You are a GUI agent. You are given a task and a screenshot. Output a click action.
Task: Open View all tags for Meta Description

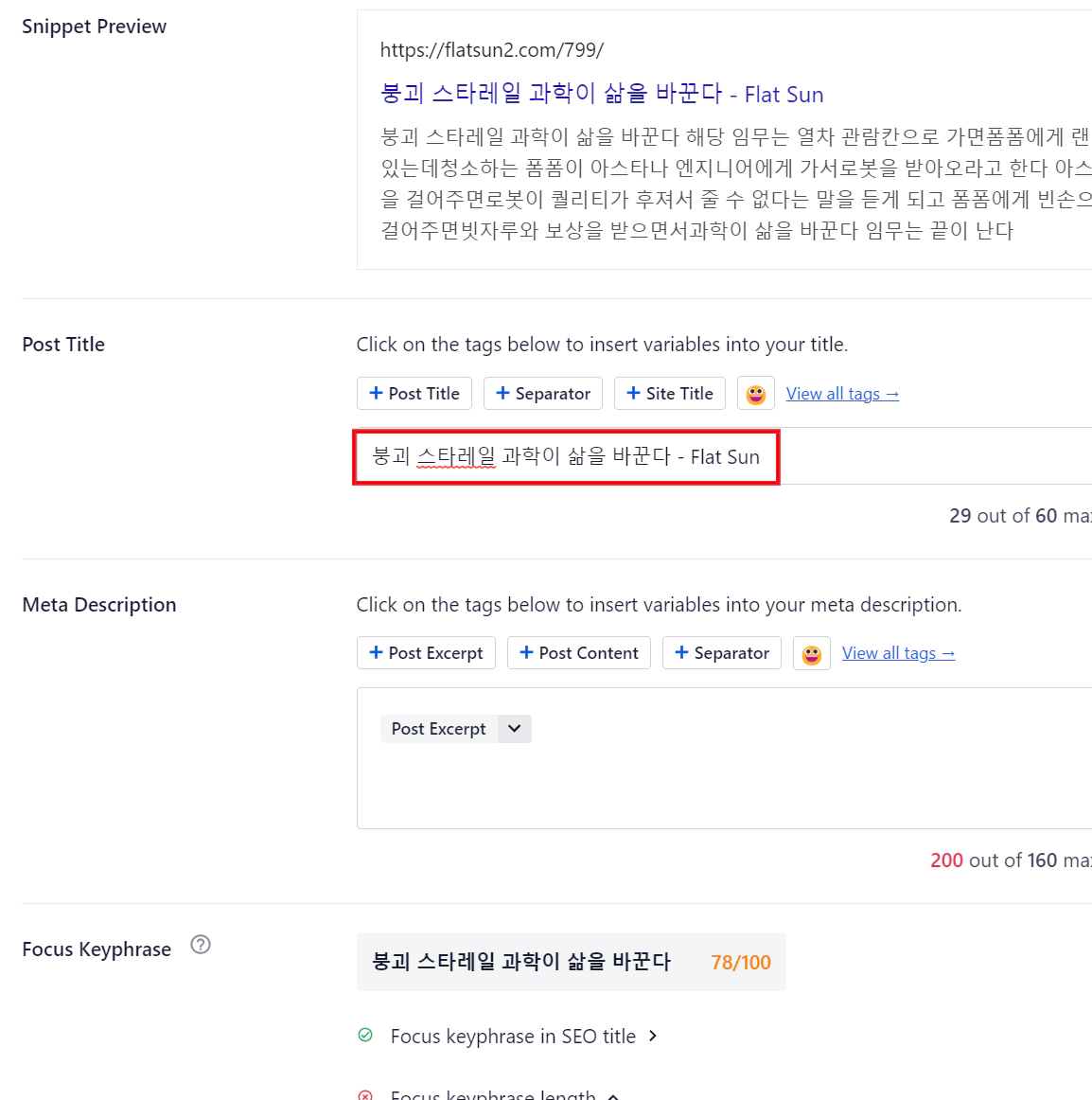[898, 653]
